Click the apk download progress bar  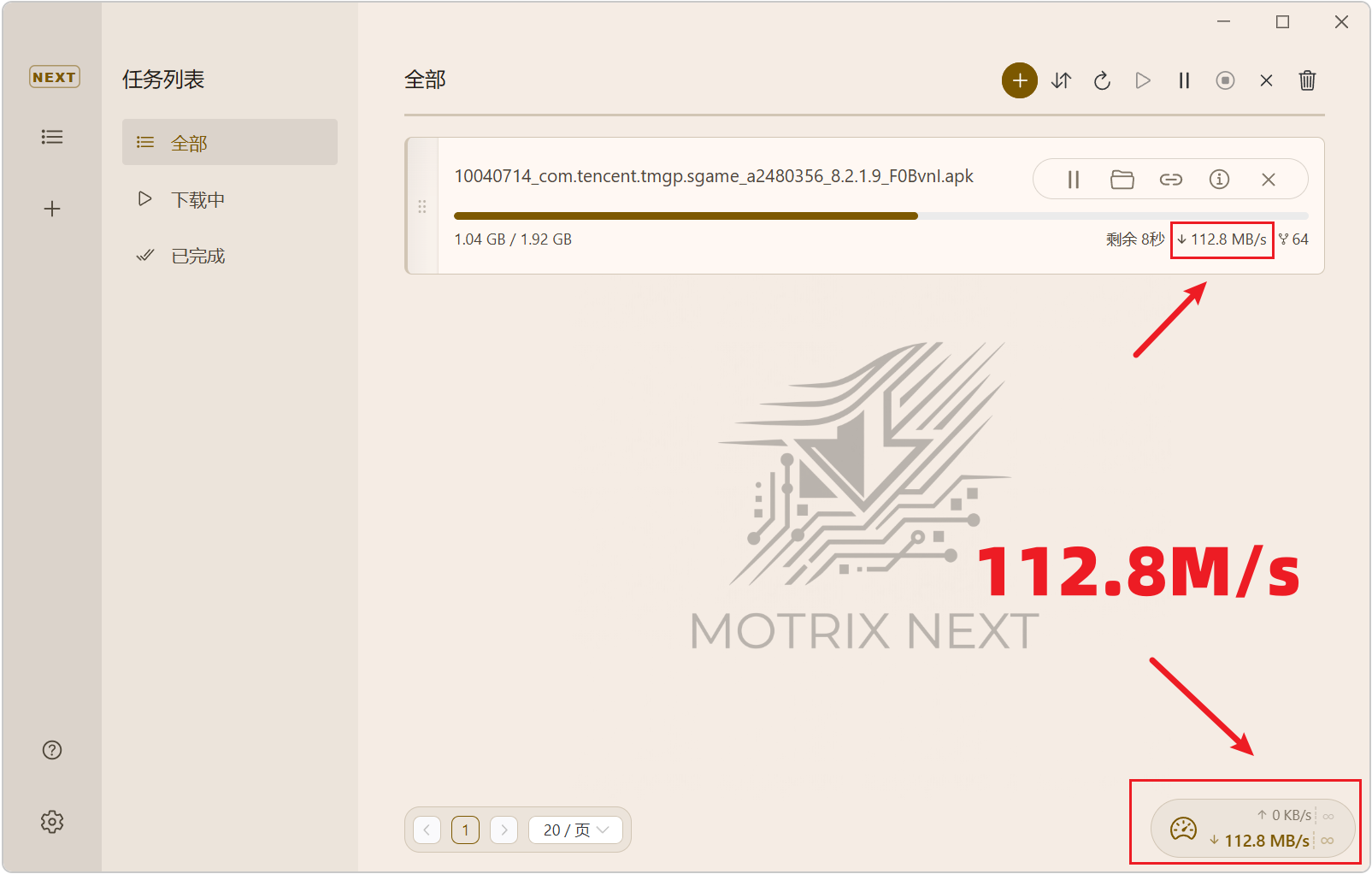tap(880, 216)
